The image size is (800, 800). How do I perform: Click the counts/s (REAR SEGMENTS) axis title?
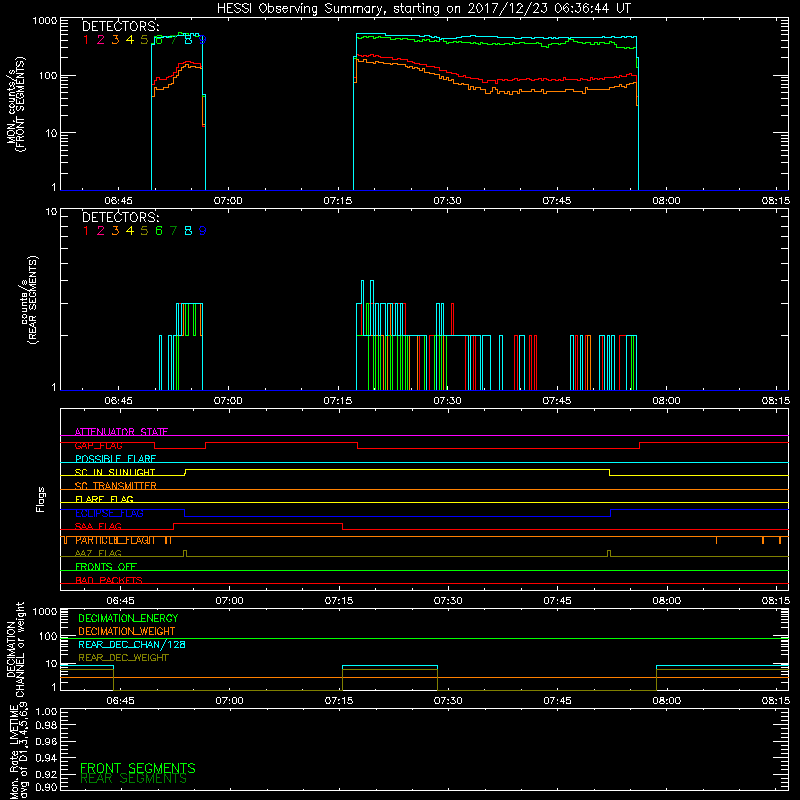pos(29,300)
